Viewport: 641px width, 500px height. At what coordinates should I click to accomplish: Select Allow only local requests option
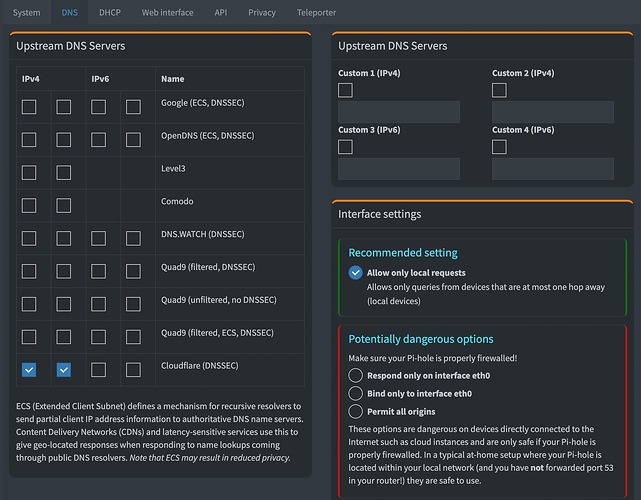[355, 272]
